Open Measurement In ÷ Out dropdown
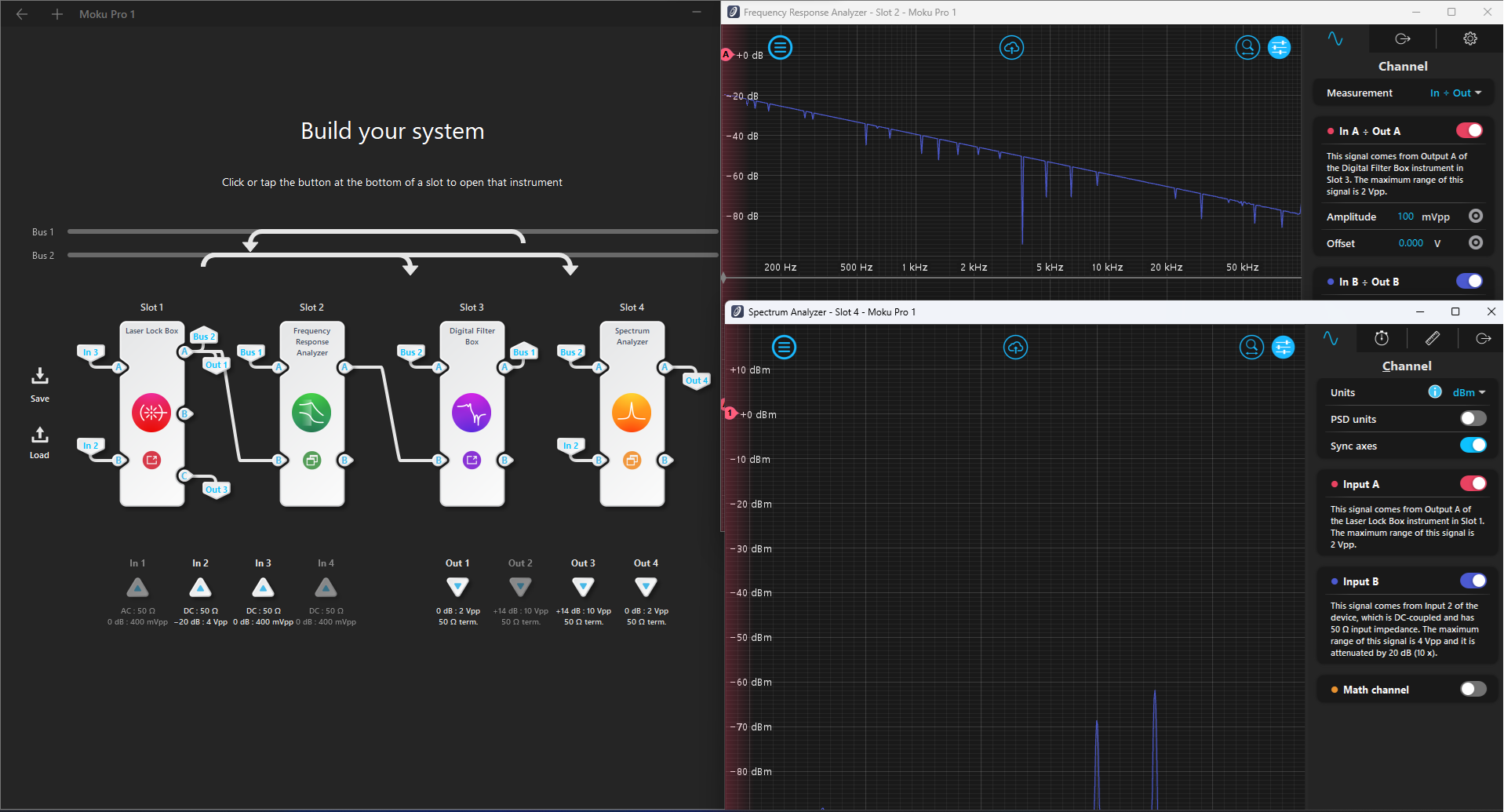 [x=1455, y=93]
